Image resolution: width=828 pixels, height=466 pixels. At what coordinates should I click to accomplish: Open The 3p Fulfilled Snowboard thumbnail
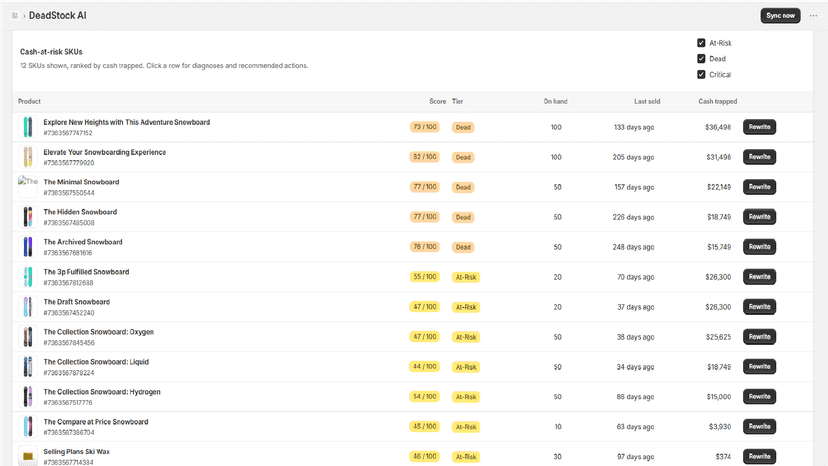pyautogui.click(x=27, y=277)
